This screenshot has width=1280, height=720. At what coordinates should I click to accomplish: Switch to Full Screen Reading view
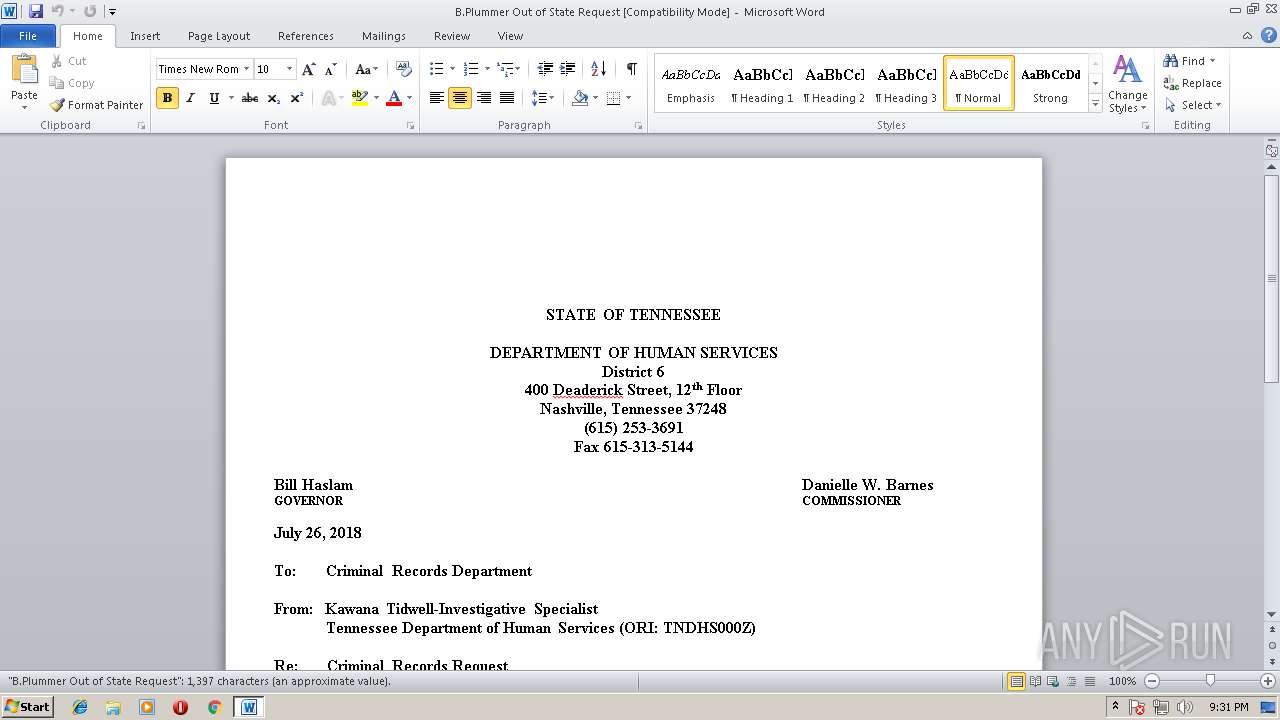click(x=1034, y=681)
